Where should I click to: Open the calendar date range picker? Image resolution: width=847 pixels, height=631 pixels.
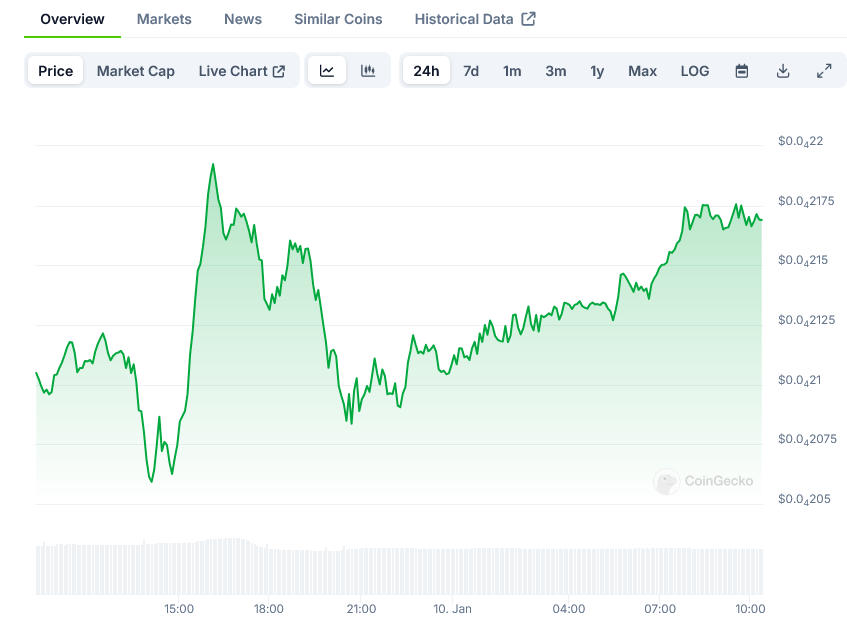point(742,71)
